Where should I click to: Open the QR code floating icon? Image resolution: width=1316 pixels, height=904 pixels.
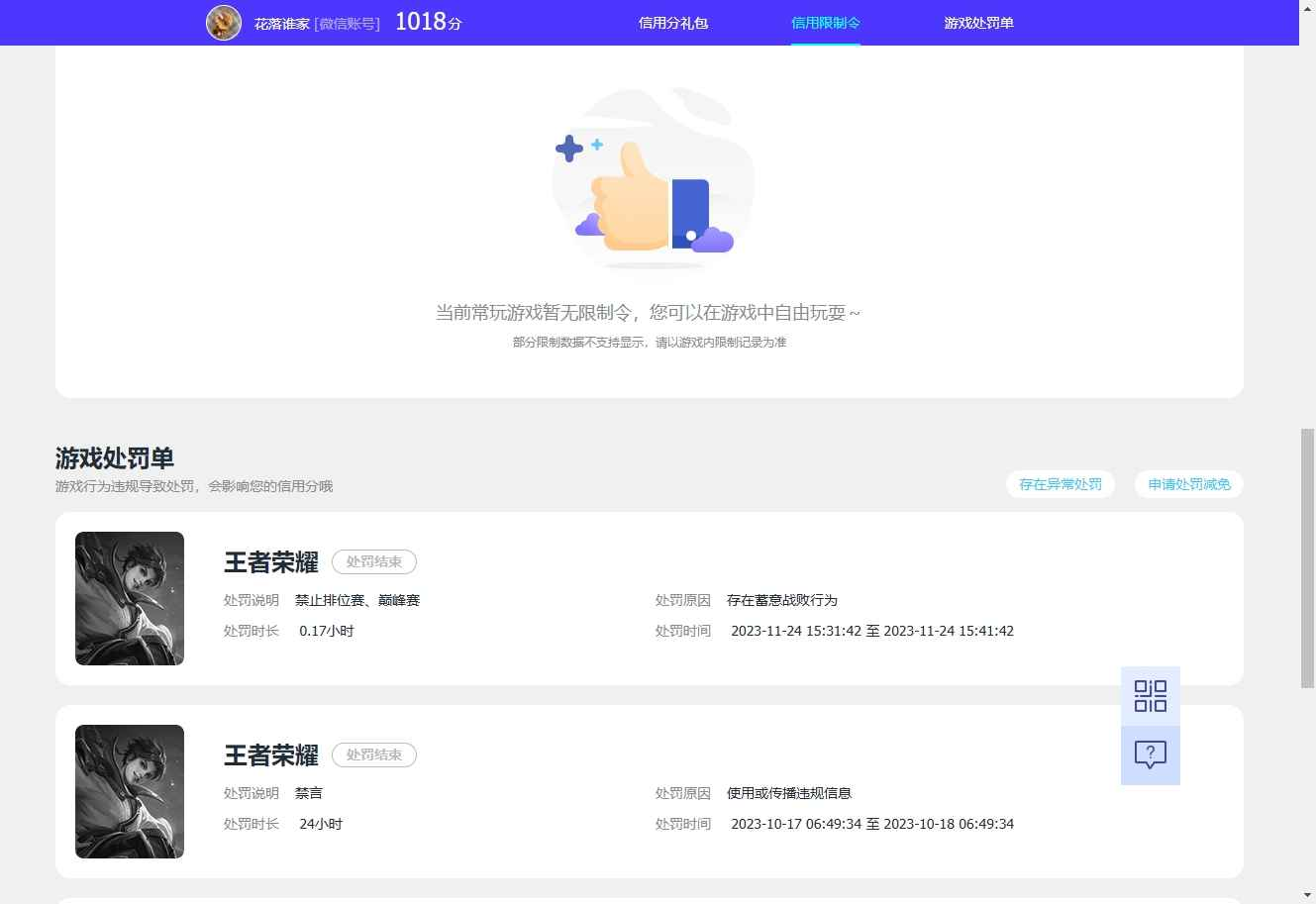click(1151, 696)
